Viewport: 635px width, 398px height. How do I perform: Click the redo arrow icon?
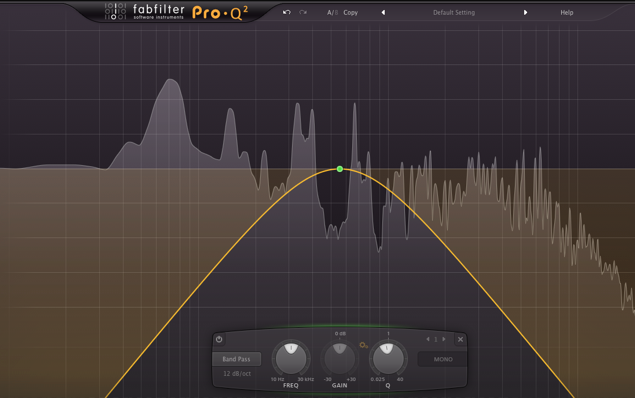(303, 12)
